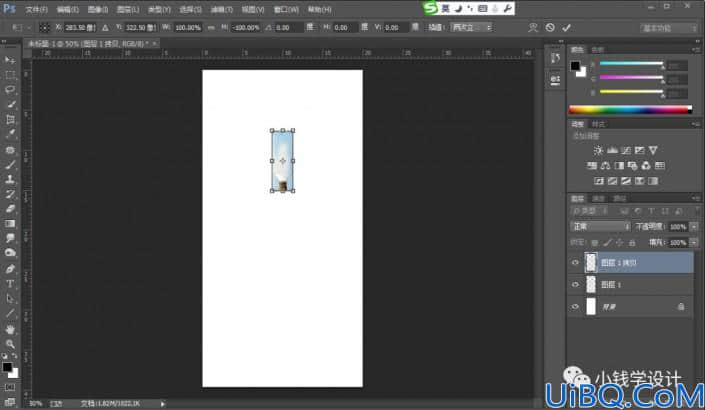Select the Clone Stamp tool
The height and width of the screenshot is (410, 705).
[10, 179]
